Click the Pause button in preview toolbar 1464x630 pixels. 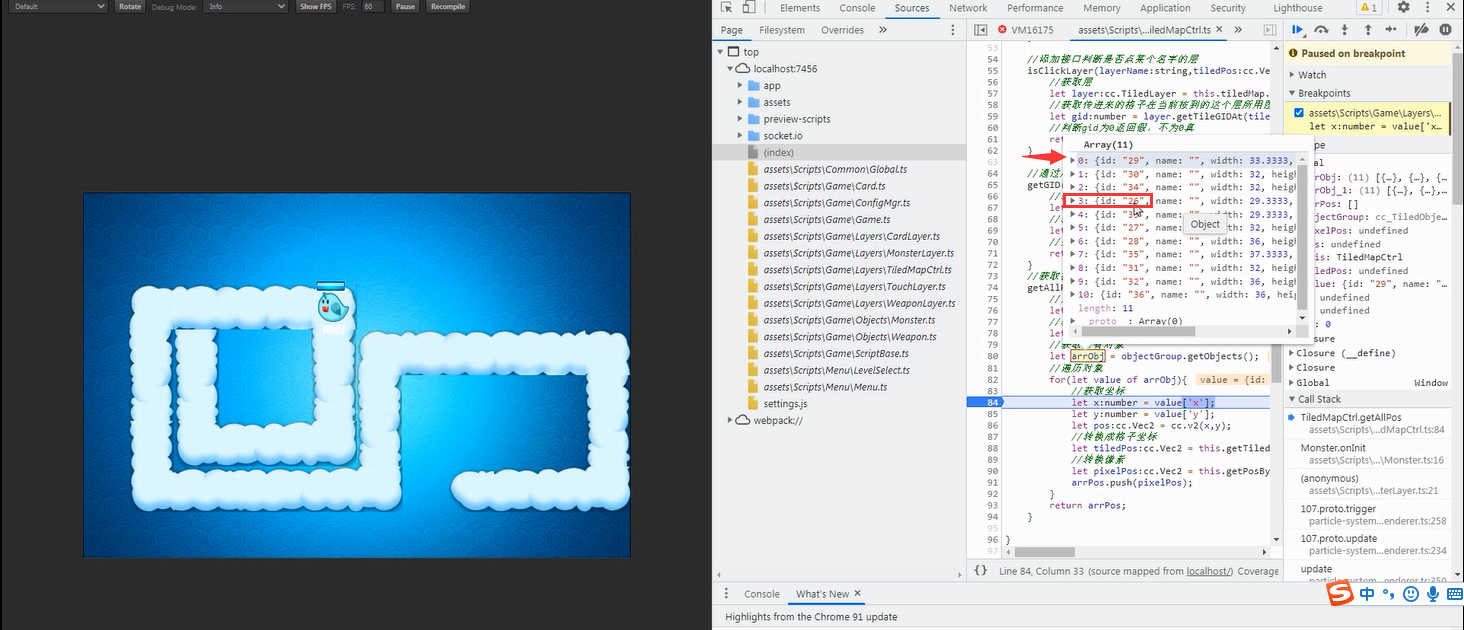coord(404,6)
